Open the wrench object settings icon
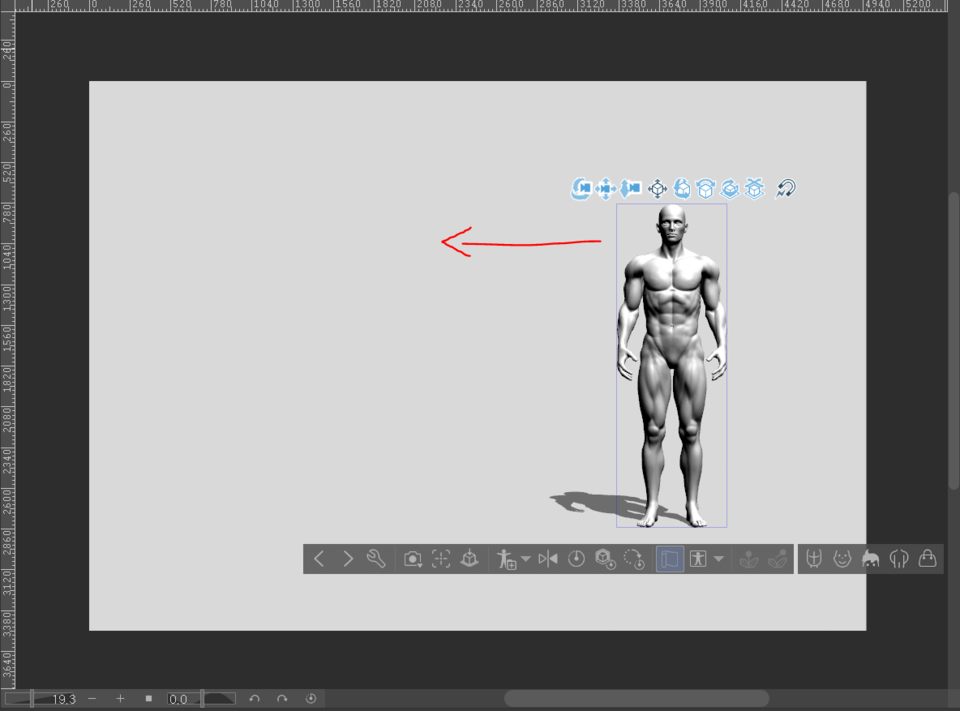Viewport: 960px width, 711px height. point(376,559)
